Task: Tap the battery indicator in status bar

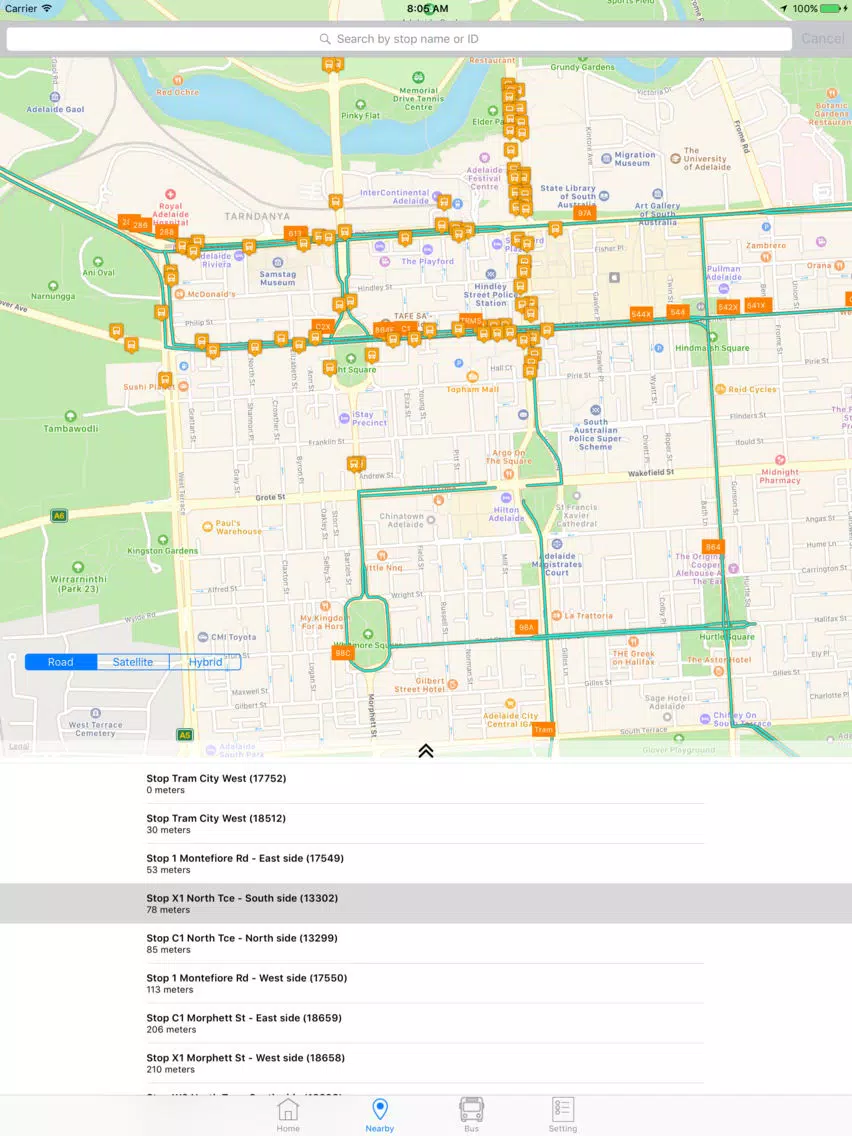Action: pyautogui.click(x=830, y=9)
